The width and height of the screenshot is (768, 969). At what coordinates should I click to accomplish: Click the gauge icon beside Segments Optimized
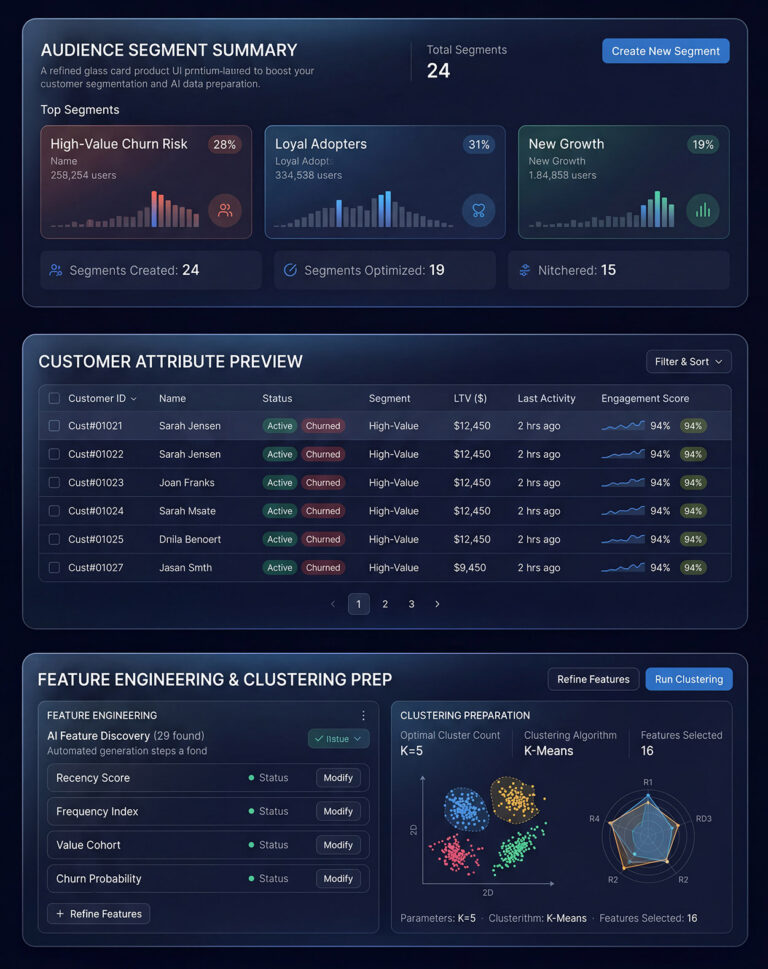tap(291, 270)
